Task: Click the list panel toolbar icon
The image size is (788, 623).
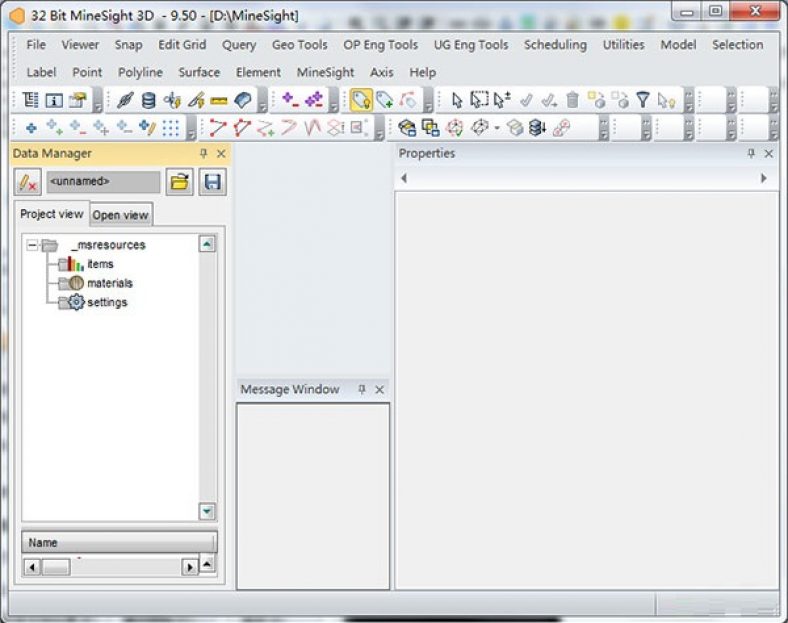Action: (x=31, y=100)
